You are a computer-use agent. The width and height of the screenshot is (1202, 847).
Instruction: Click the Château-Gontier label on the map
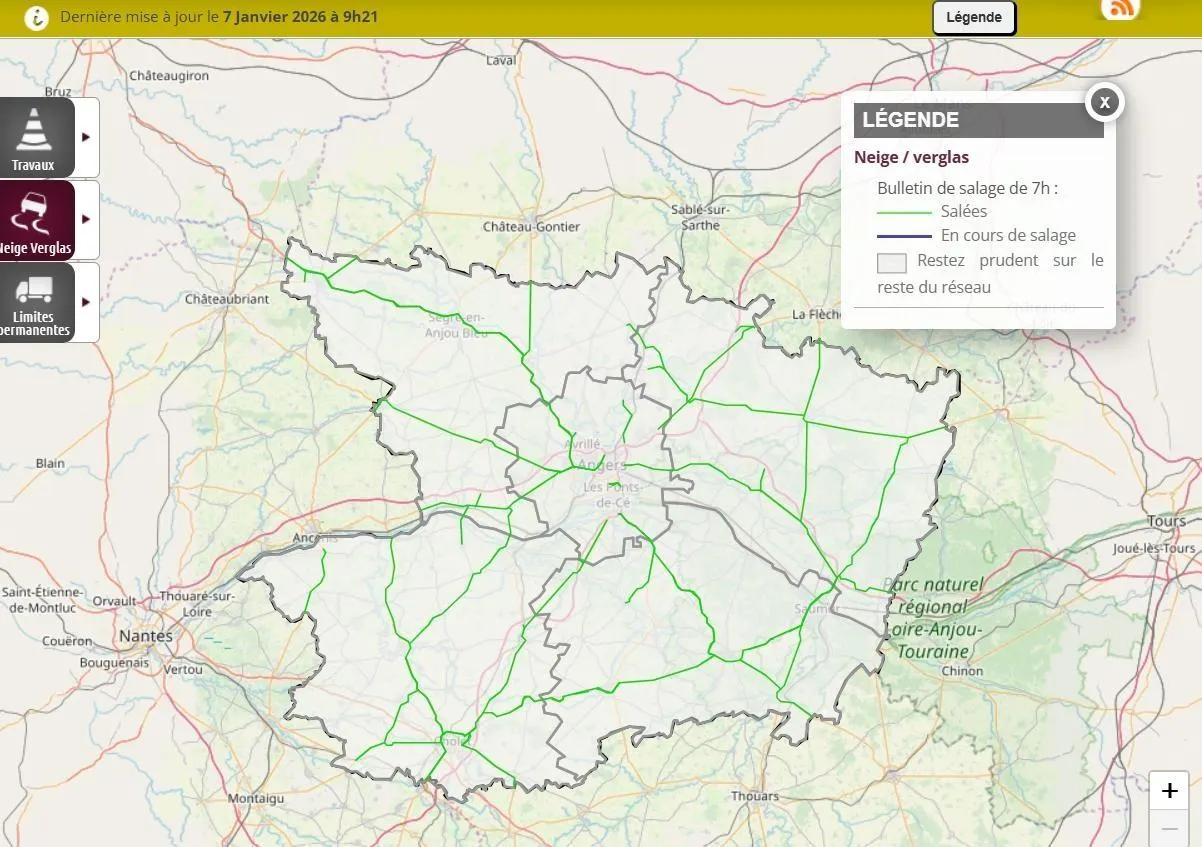(531, 227)
